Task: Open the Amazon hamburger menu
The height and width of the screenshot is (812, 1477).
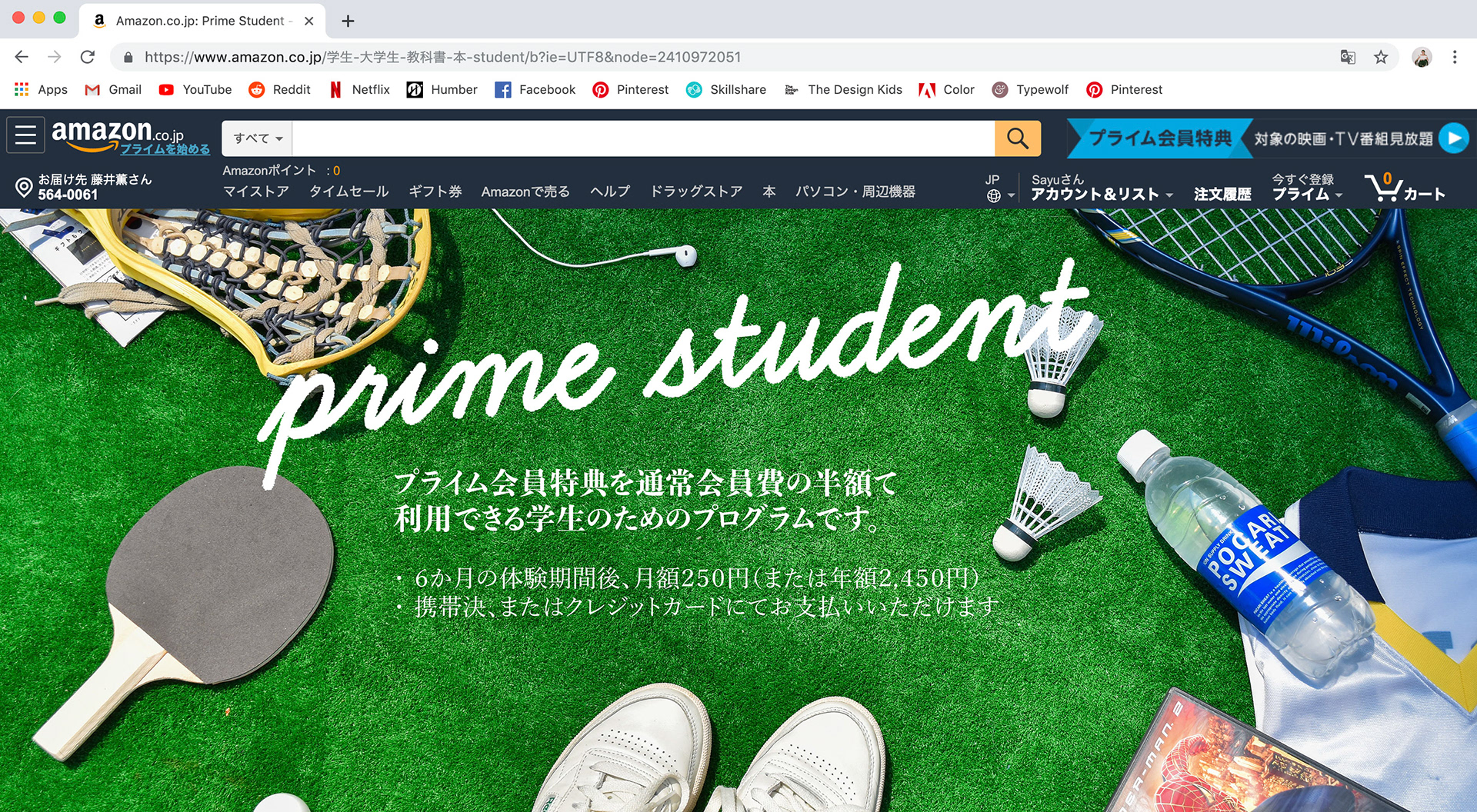Action: [x=25, y=135]
